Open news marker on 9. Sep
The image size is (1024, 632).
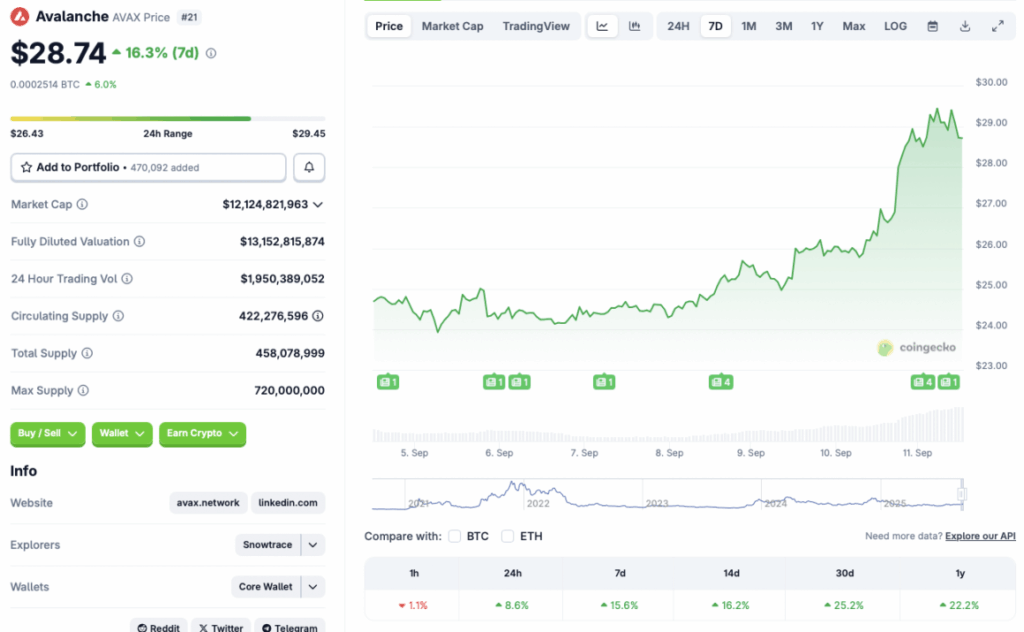coord(720,381)
